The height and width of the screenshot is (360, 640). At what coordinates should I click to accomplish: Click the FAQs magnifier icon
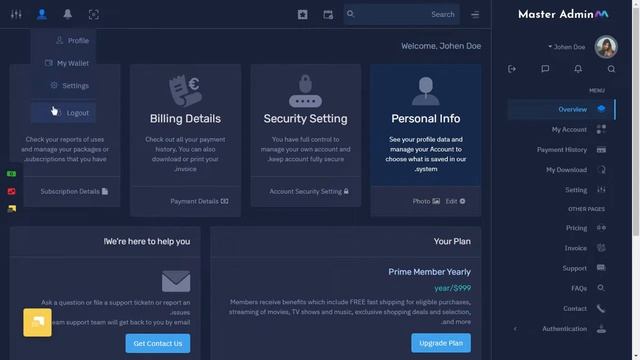(x=601, y=288)
